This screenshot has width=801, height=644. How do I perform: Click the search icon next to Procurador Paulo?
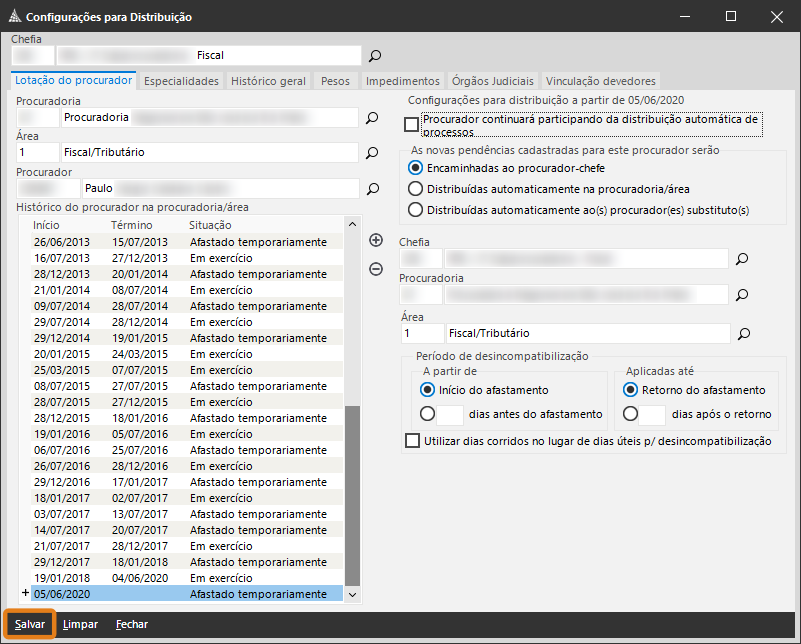[371, 188]
